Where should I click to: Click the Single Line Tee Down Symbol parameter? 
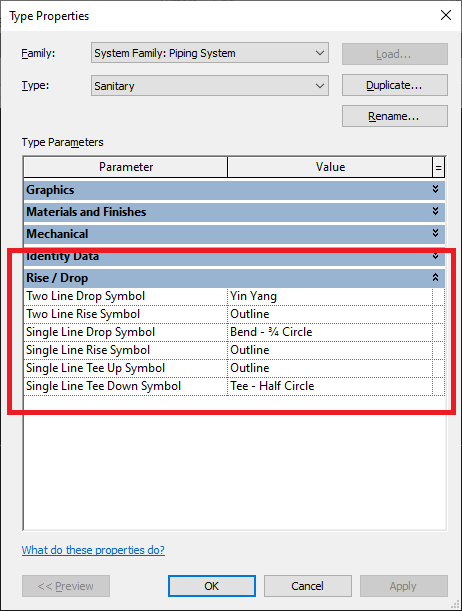pyautogui.click(x=125, y=386)
